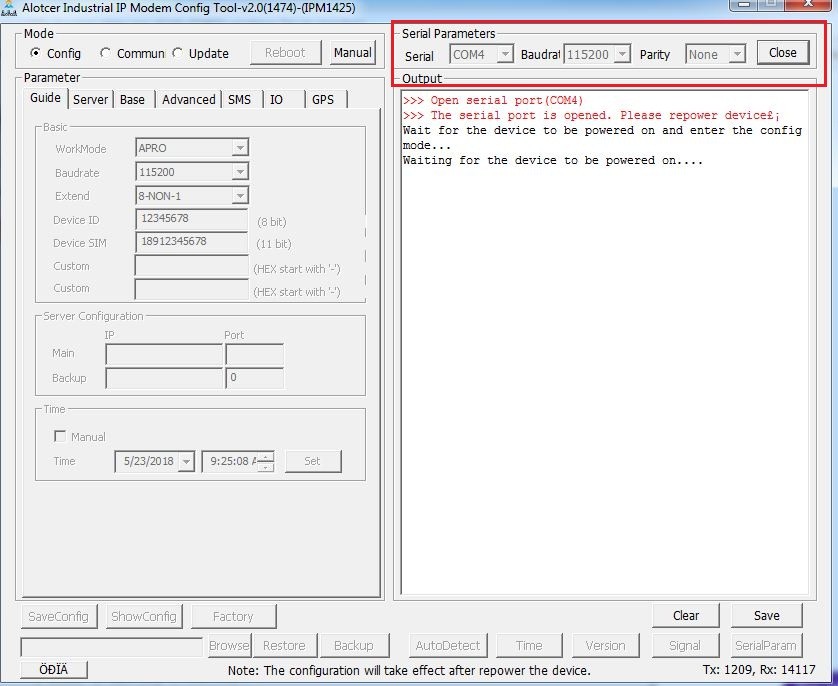This screenshot has height=686, width=838.
Task: Click the first Custom HEX field
Action: pyautogui.click(x=191, y=266)
